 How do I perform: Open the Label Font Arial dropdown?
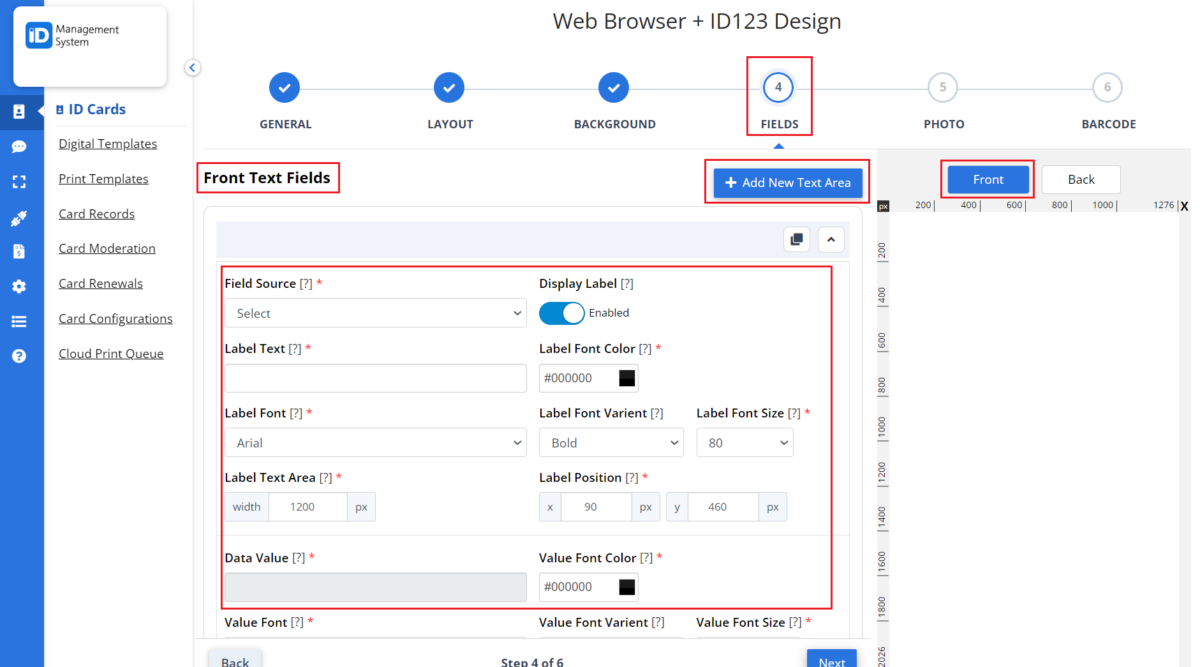(375, 442)
